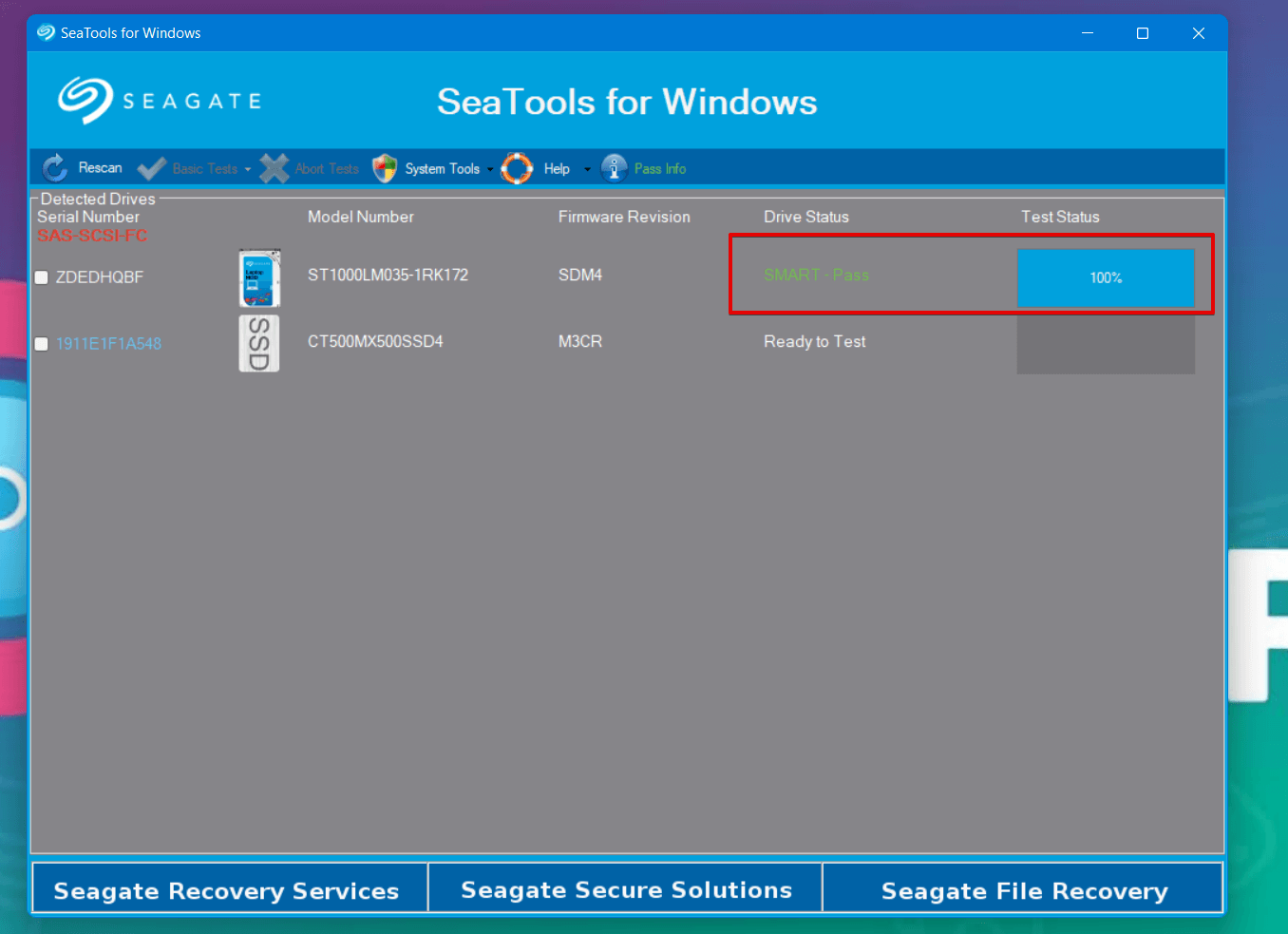Viewport: 1288px width, 934px height.
Task: Select serial number 1911E1F1A548 link text
Action: pos(108,344)
